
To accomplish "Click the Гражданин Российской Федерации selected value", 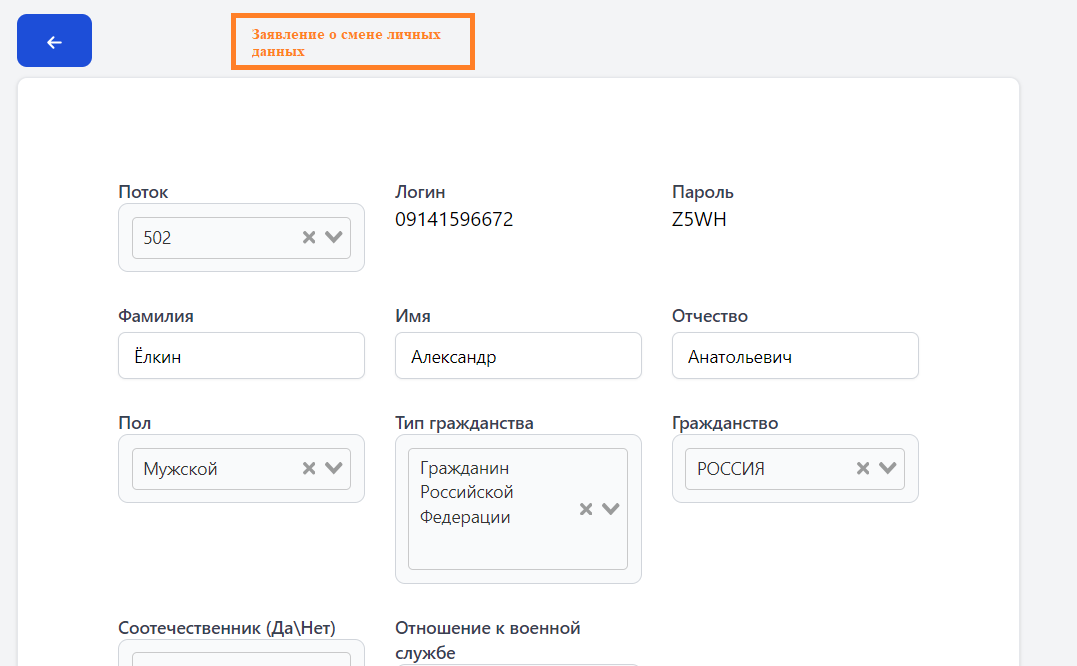I will tap(467, 493).
